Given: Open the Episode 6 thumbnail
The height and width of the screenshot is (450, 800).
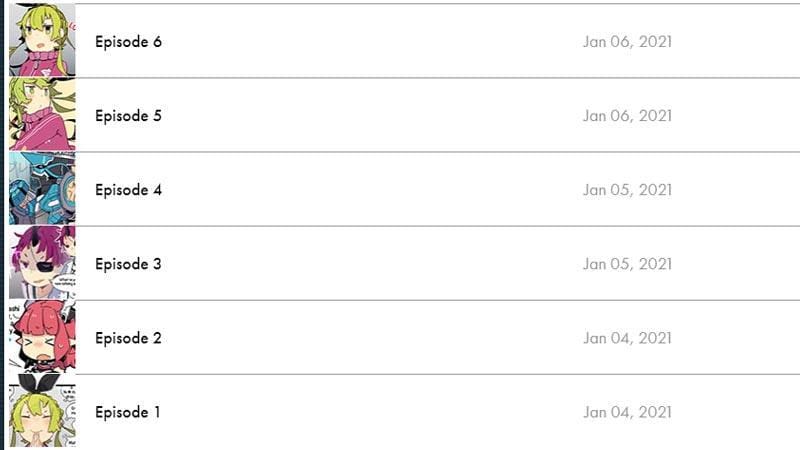Looking at the screenshot, I should [x=42, y=41].
